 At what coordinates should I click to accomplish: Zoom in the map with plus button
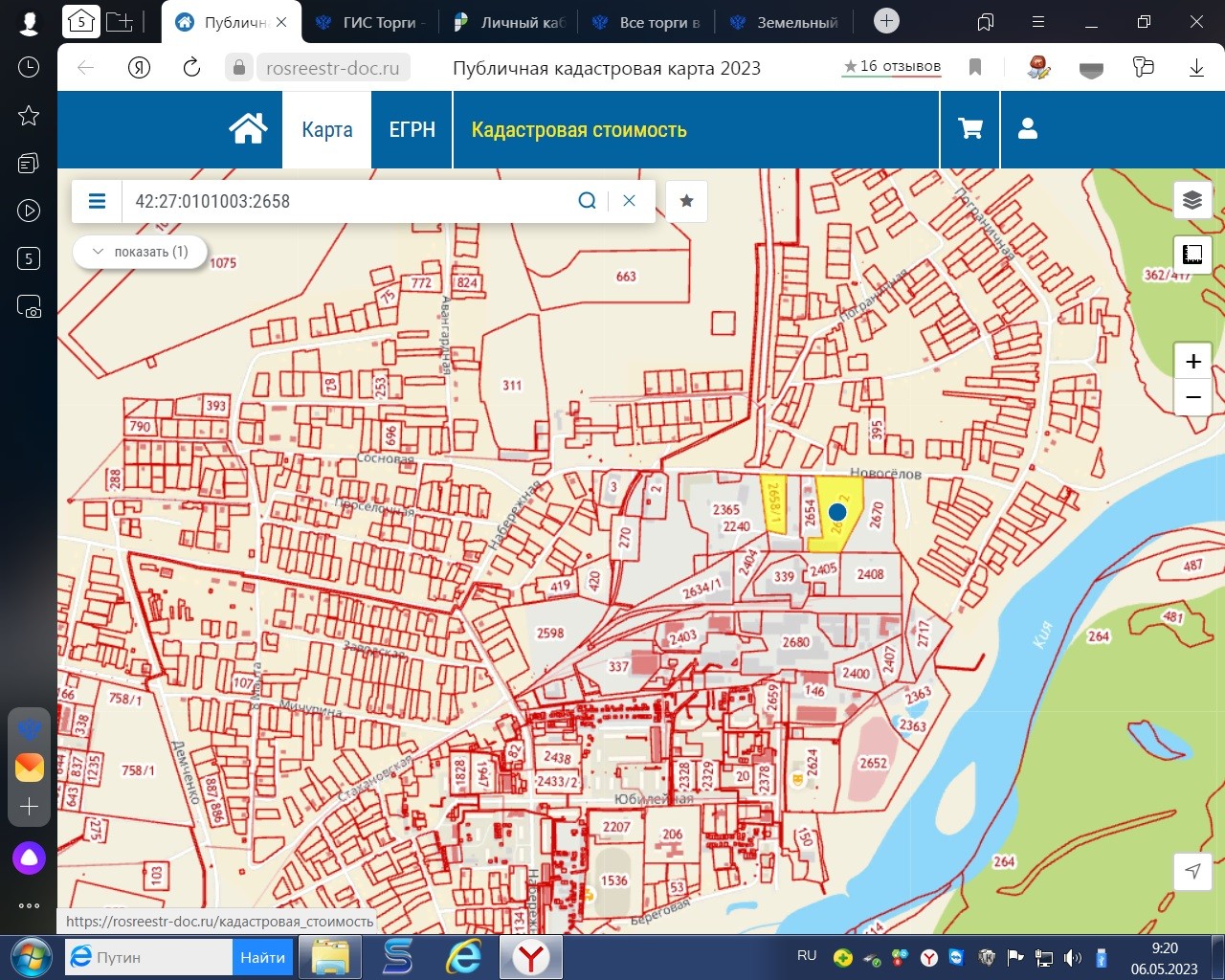[1192, 362]
